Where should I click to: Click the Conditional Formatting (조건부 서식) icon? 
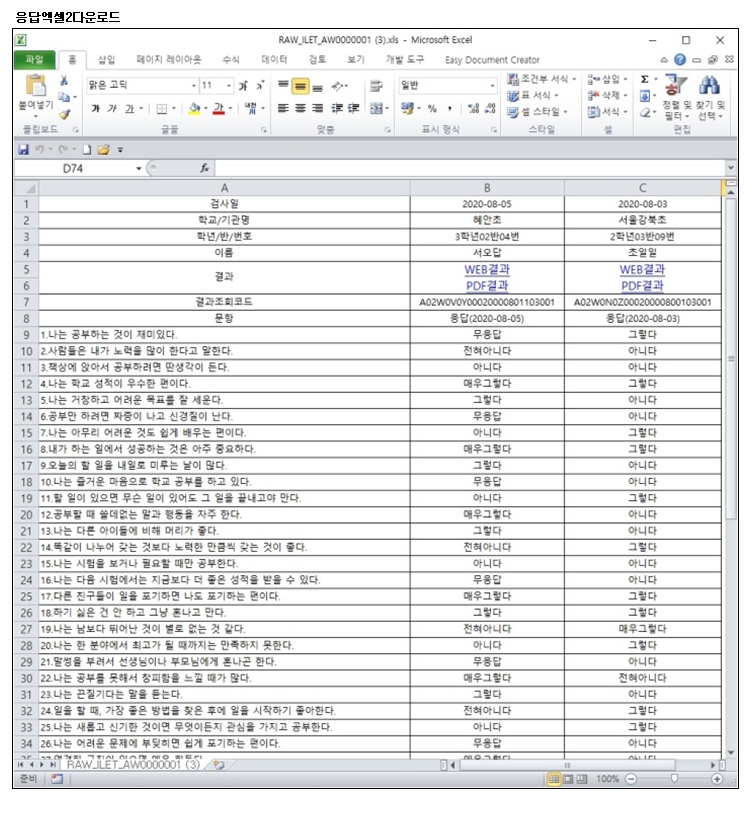pyautogui.click(x=513, y=79)
